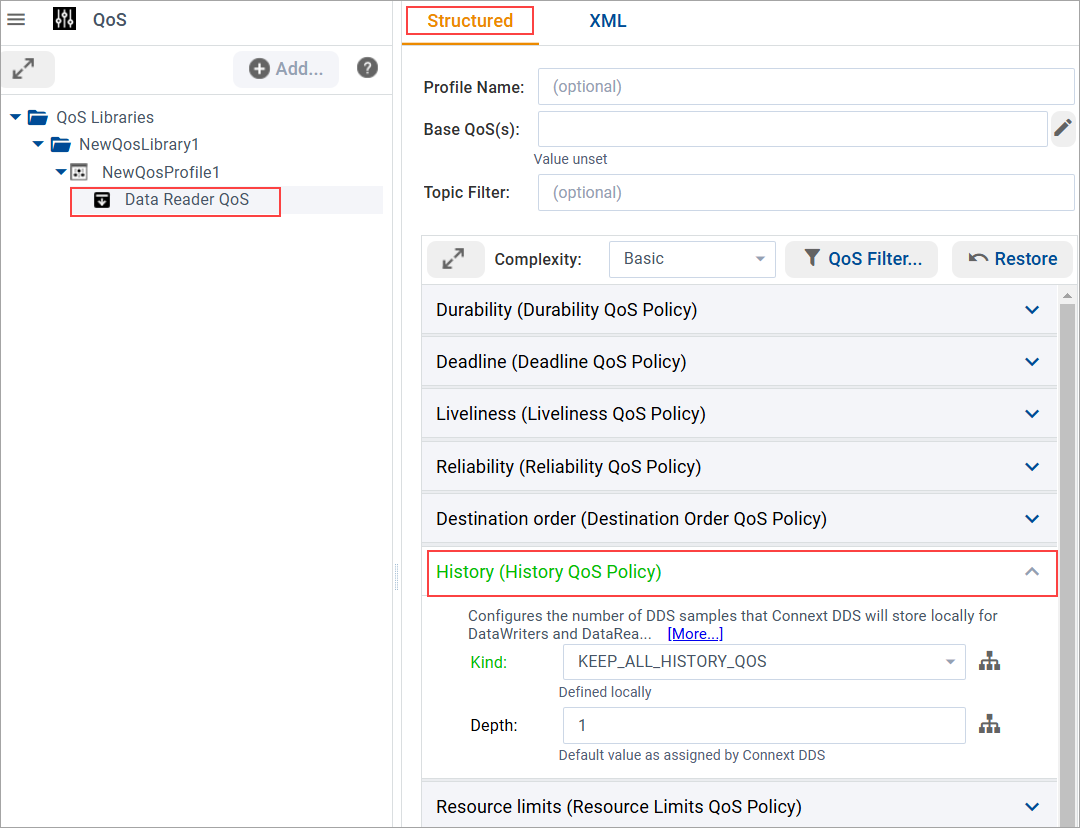Switch to the XML tab

click(x=607, y=20)
